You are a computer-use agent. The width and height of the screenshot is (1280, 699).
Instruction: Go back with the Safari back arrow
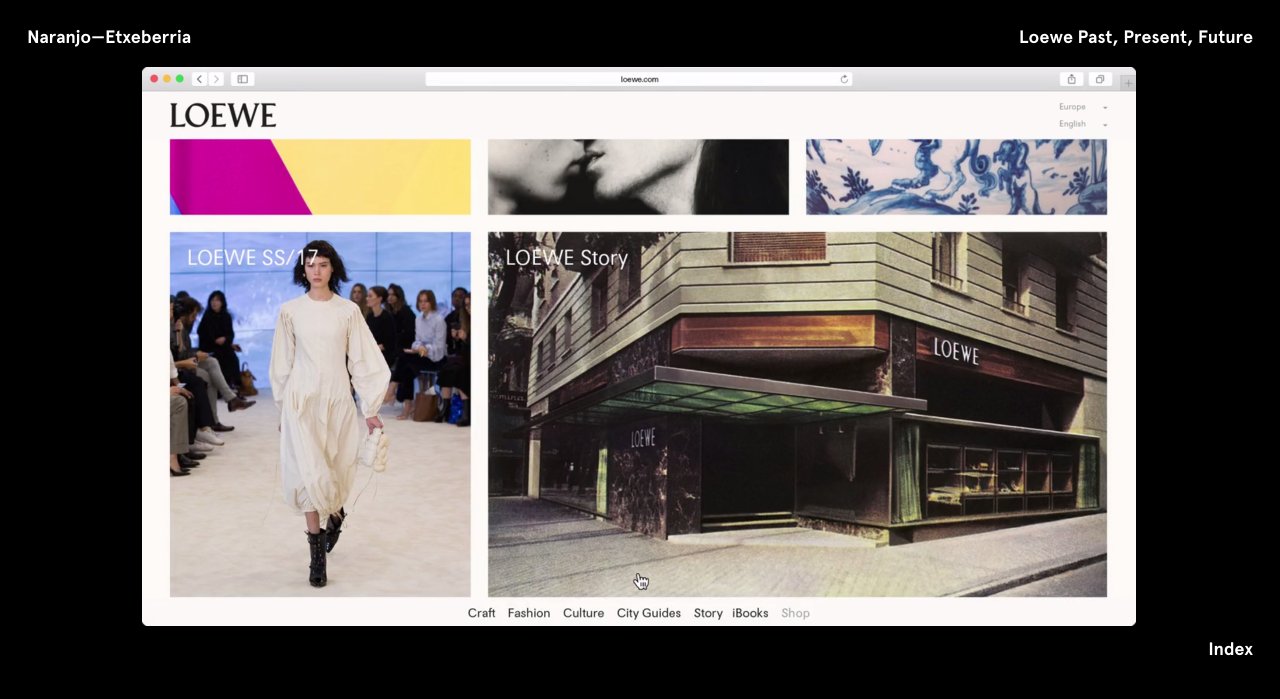(x=199, y=79)
